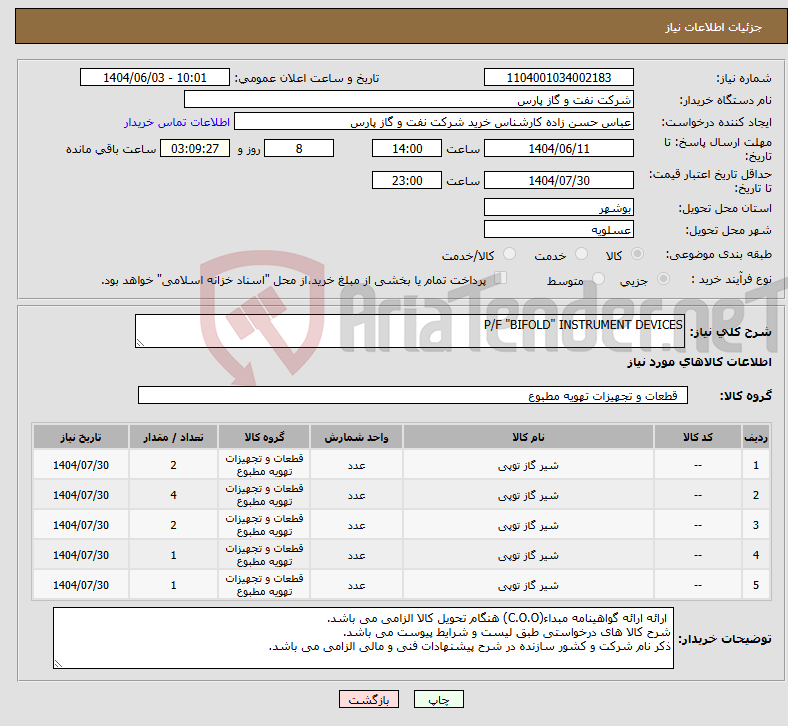Click the چاپ print button

click(439, 699)
